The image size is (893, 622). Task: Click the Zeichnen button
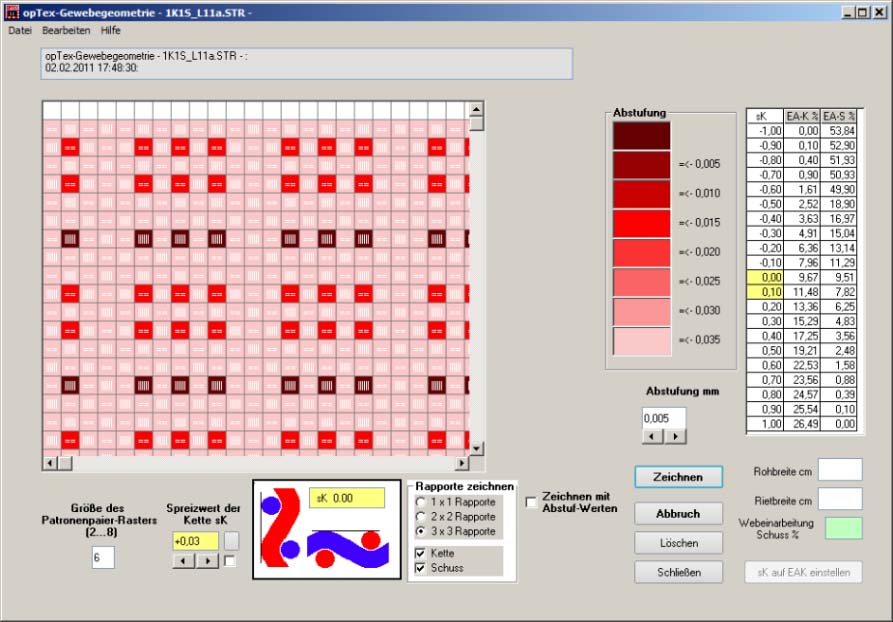coord(678,477)
